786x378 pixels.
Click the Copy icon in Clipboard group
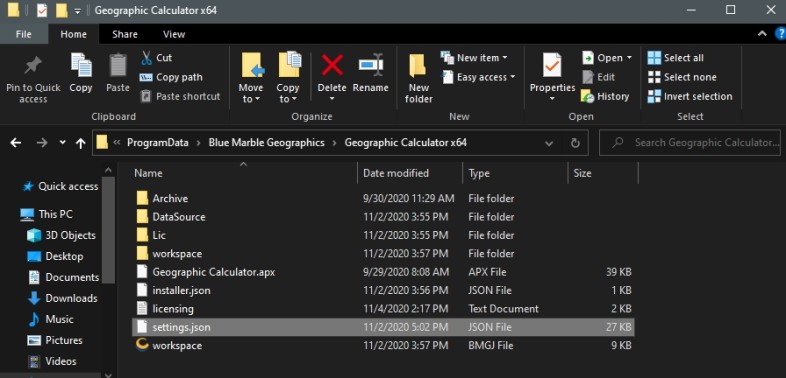(81, 65)
